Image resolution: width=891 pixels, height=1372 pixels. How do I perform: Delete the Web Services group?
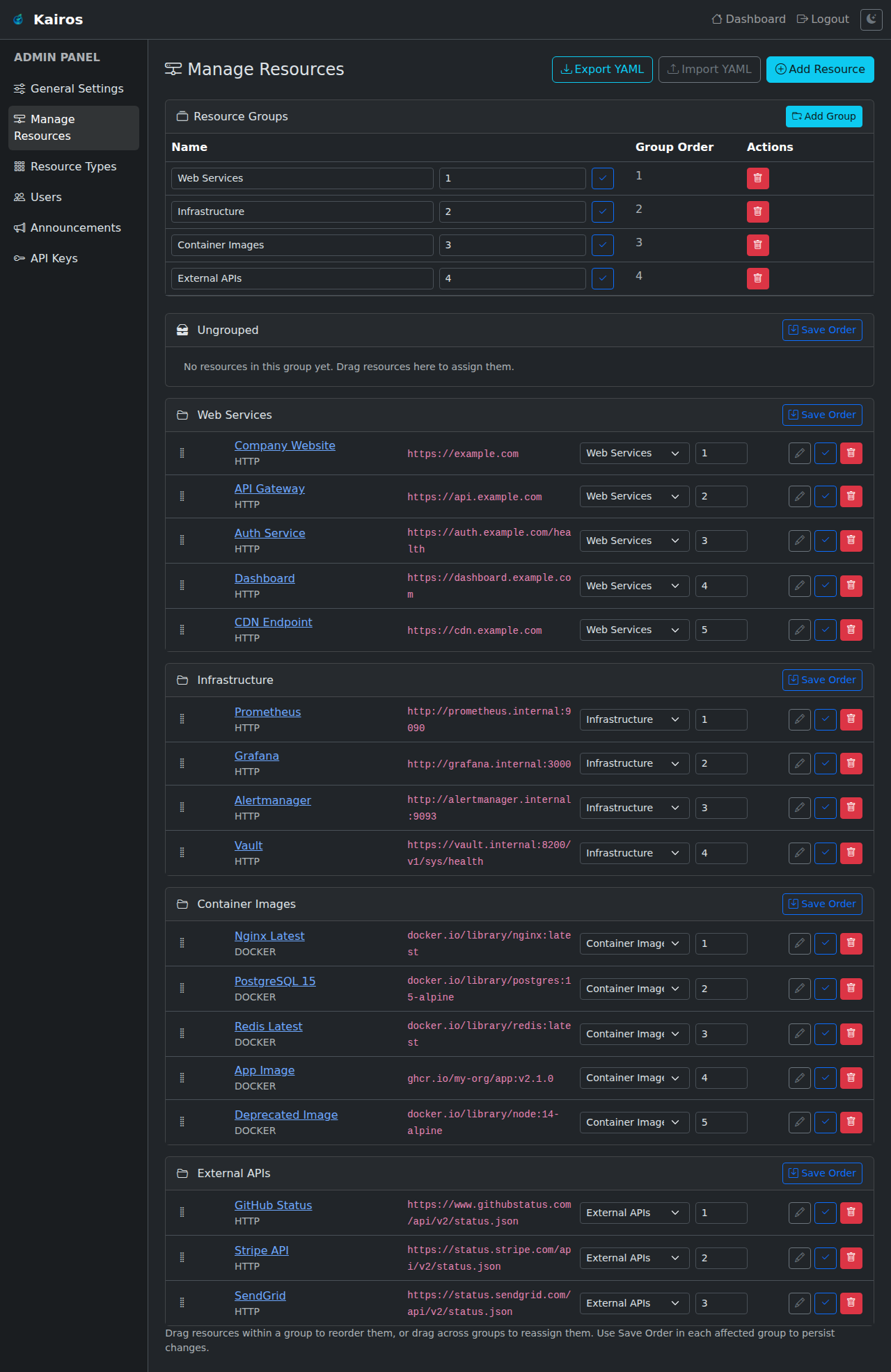coord(757,178)
